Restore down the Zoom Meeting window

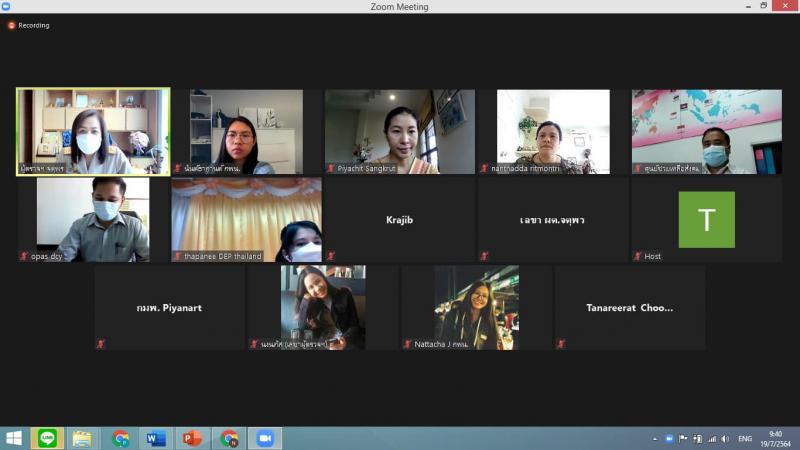tap(764, 6)
